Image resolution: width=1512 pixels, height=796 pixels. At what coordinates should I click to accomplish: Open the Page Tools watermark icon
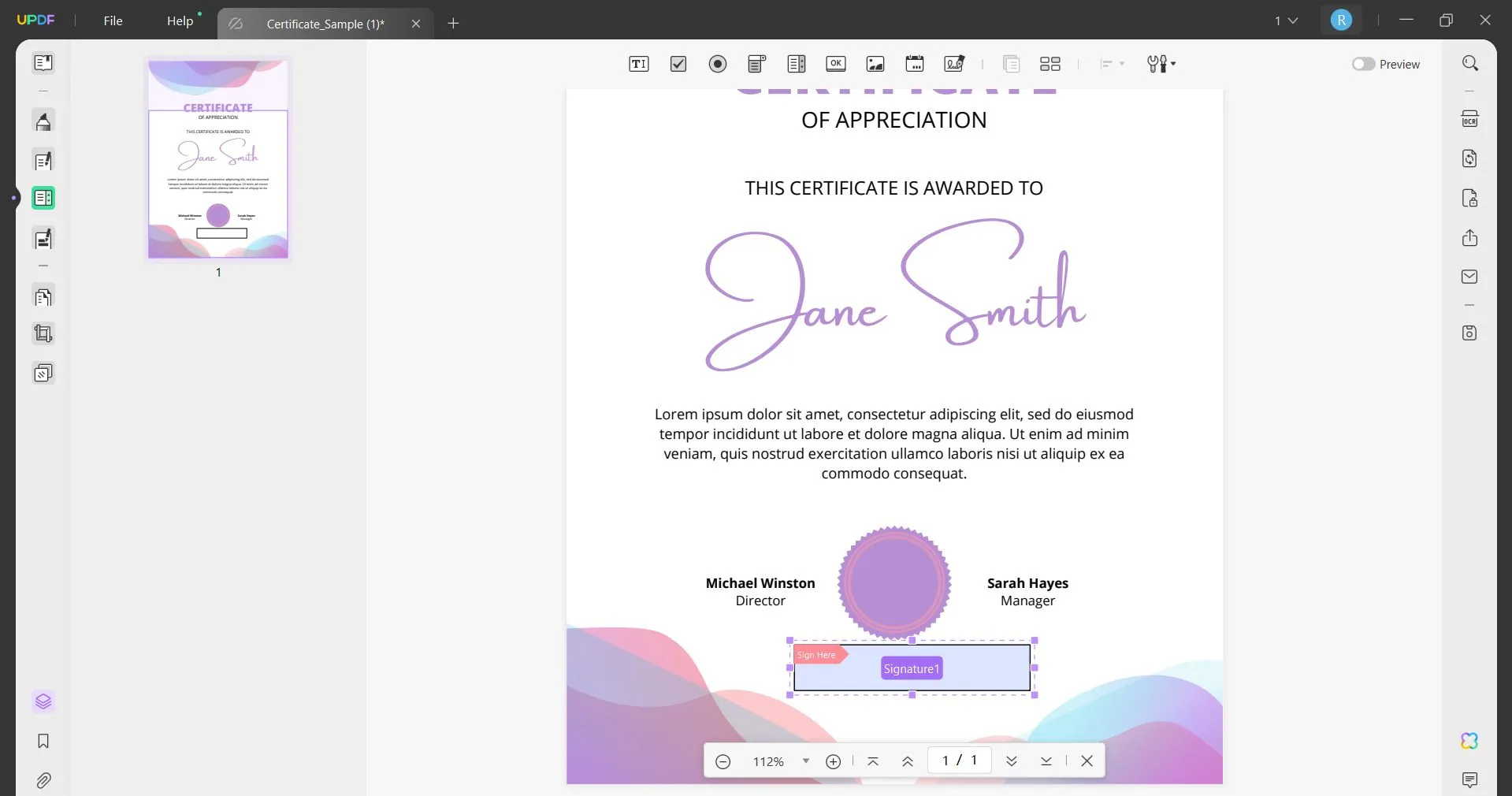point(43,373)
